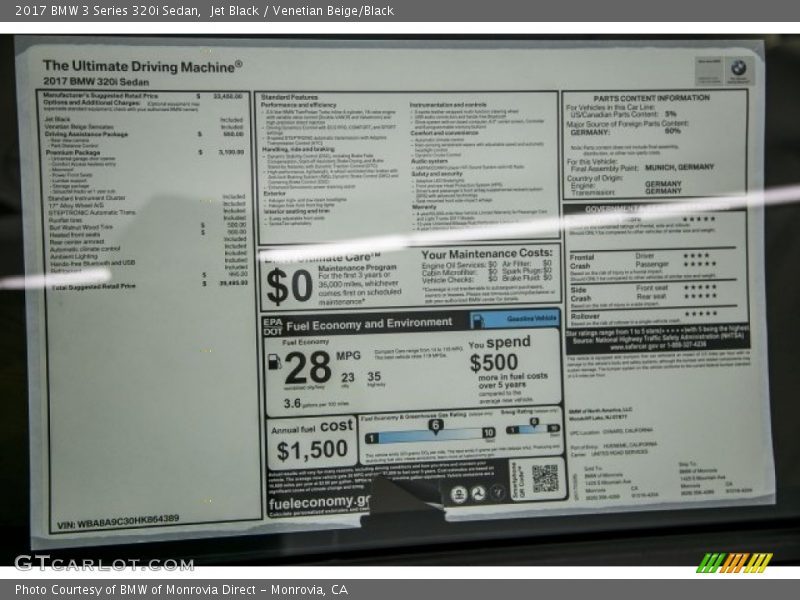Screen dimensions: 800x600
Task: Select the smog rating scale marker
Action: coord(534,423)
